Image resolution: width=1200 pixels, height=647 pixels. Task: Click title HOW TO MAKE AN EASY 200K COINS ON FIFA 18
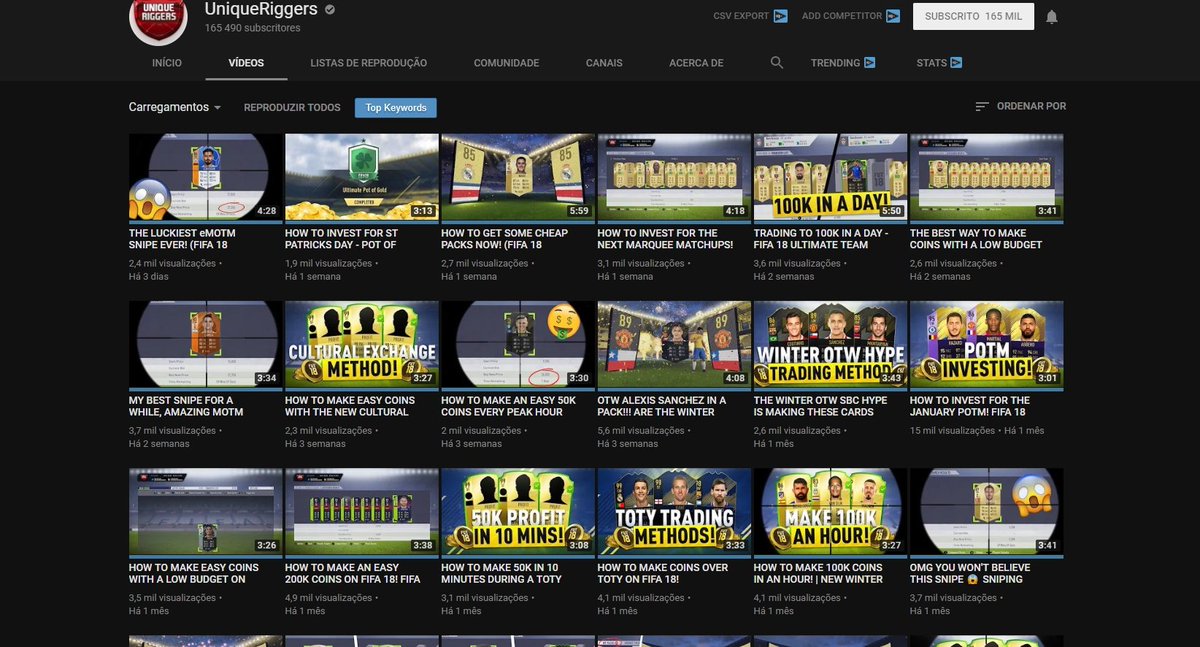[353, 573]
